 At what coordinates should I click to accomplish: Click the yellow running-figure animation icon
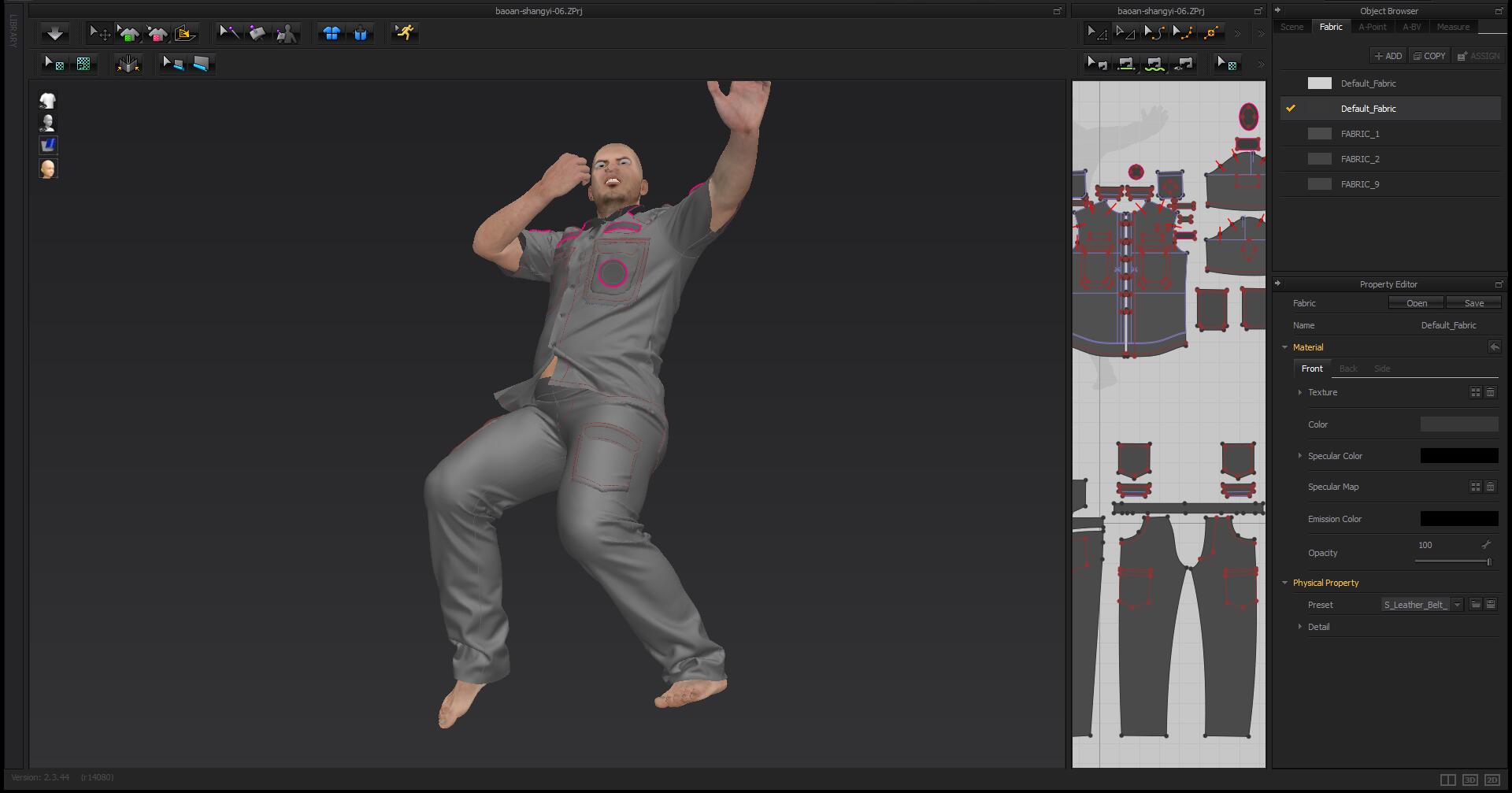click(405, 33)
